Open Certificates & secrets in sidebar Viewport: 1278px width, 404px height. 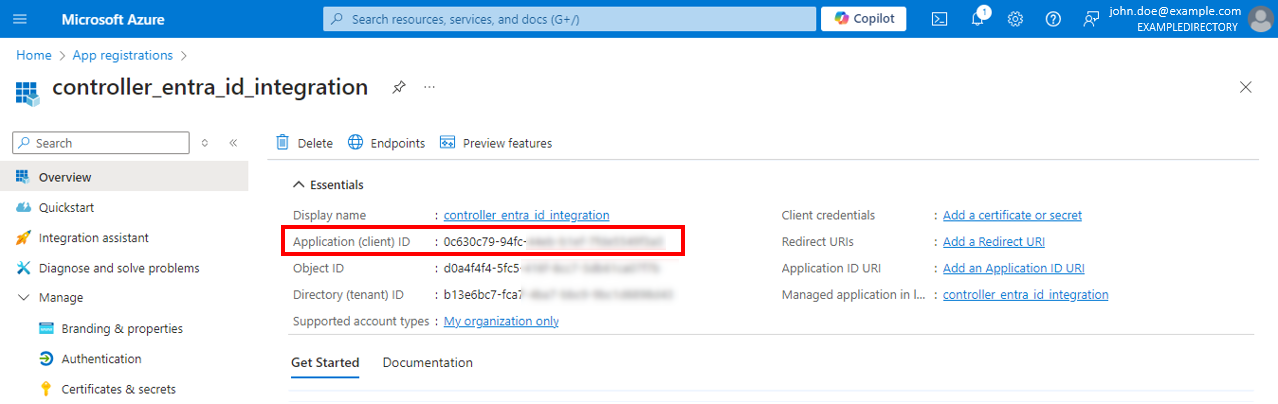[107, 389]
